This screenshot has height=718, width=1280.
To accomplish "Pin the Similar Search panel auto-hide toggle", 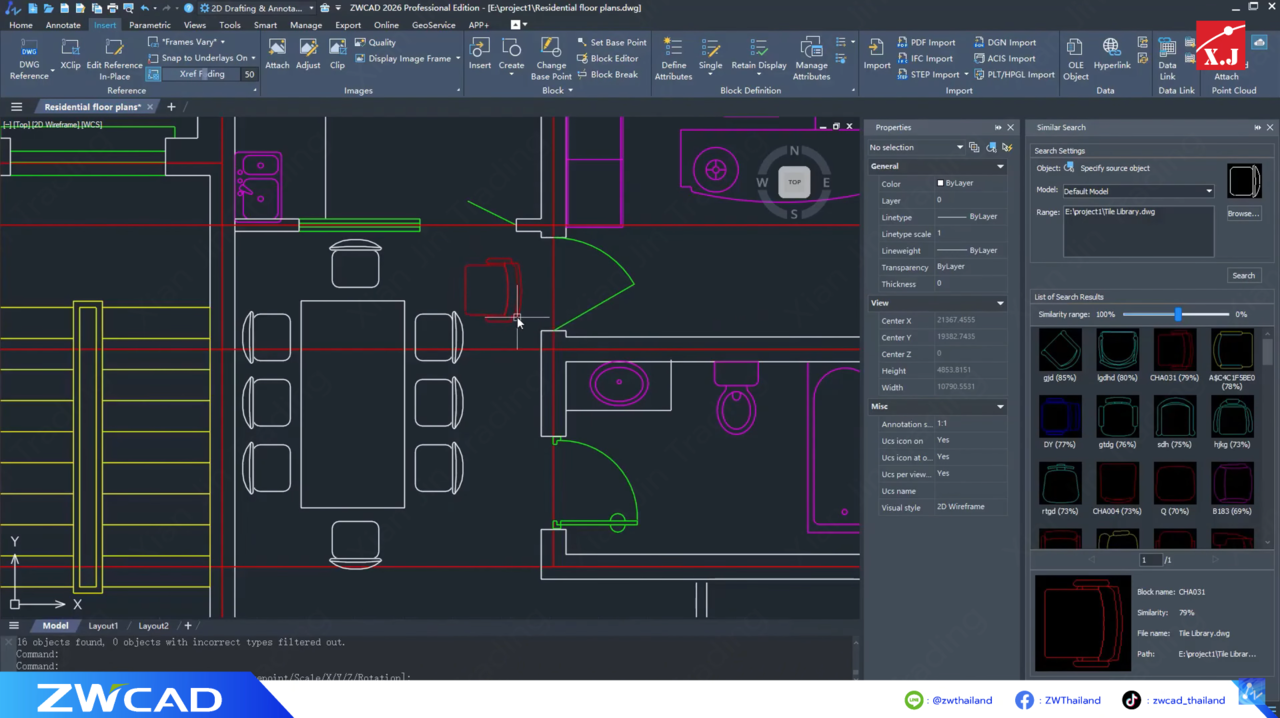I will pos(1258,128).
